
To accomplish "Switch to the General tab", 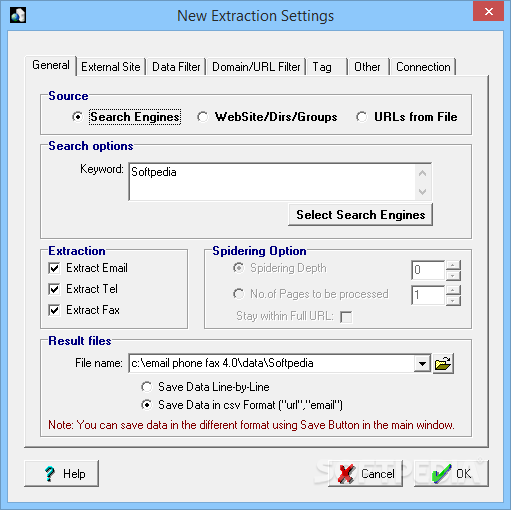I will (x=51, y=65).
